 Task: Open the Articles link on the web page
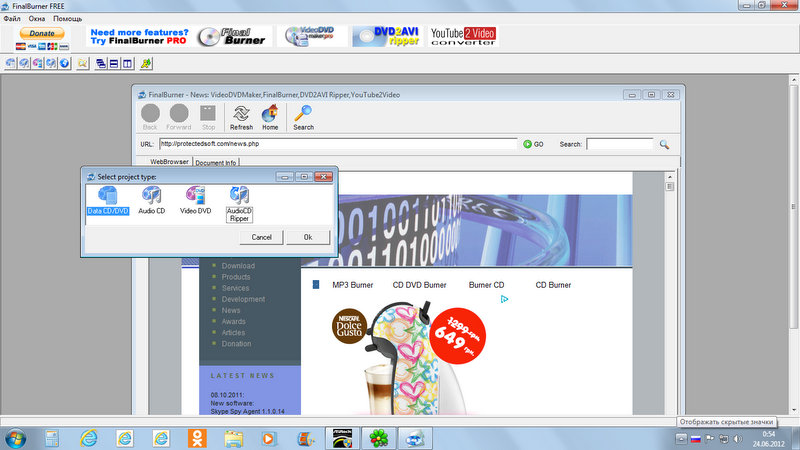(234, 333)
